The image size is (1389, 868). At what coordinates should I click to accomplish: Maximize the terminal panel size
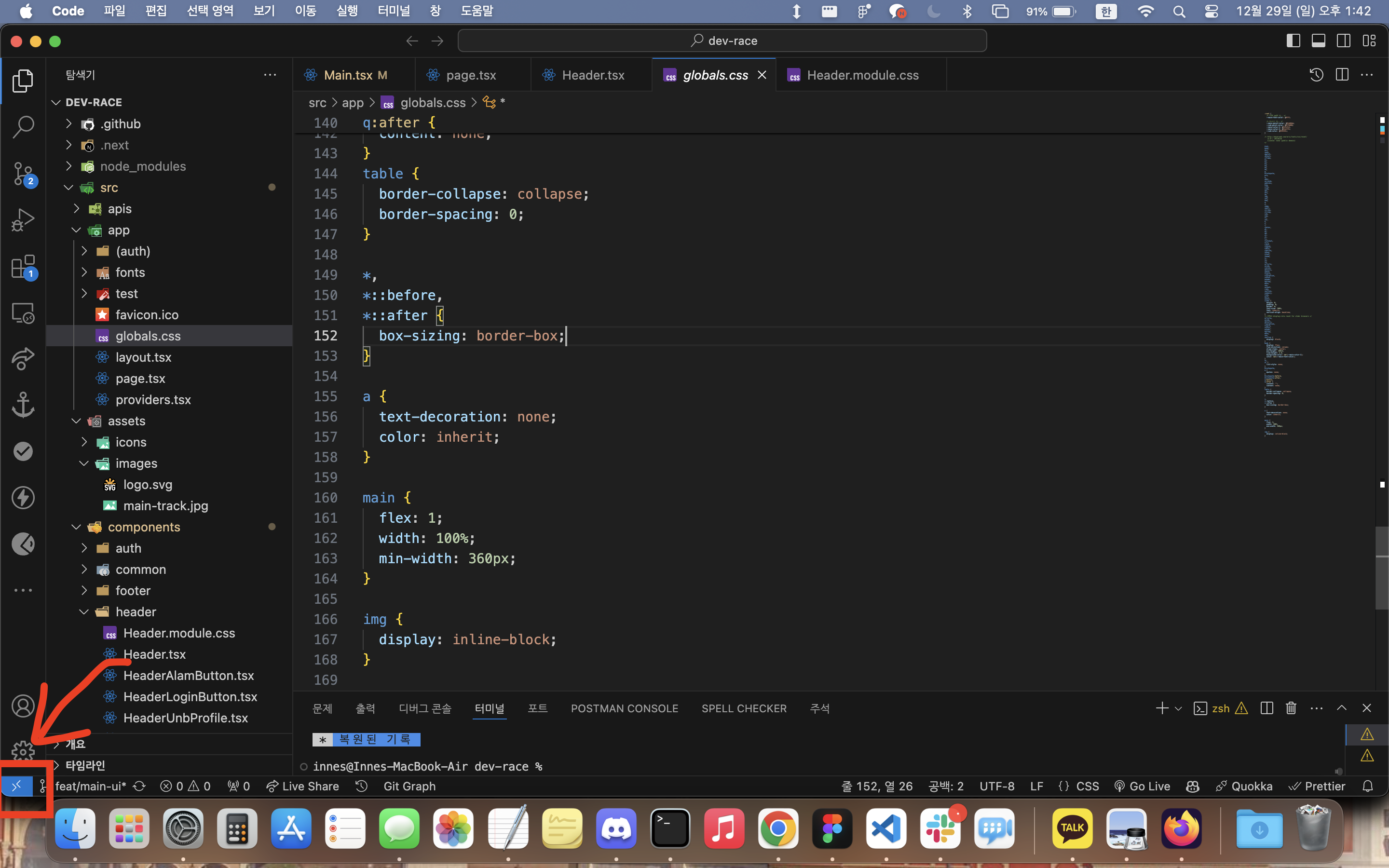pos(1341,708)
